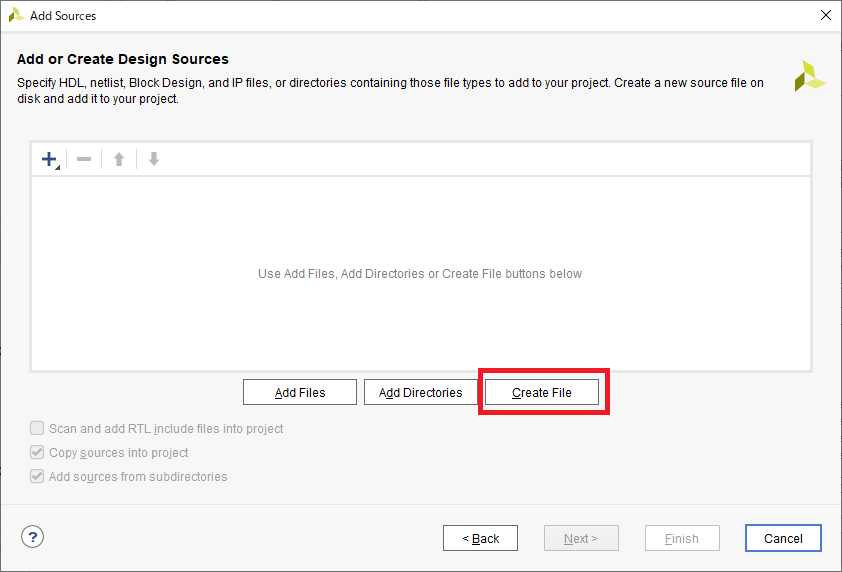Click the Xilinx logo in the header
The width and height of the screenshot is (842, 572).
(x=810, y=76)
